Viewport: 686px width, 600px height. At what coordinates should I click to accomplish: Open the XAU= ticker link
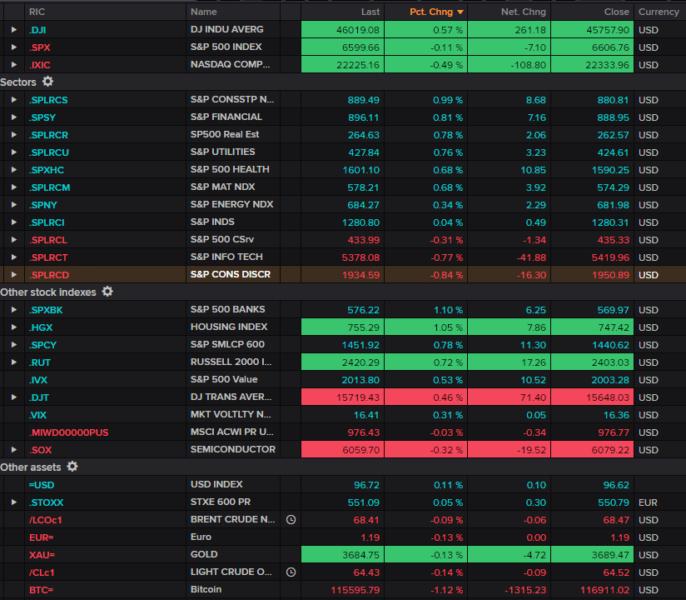pyautogui.click(x=42, y=555)
